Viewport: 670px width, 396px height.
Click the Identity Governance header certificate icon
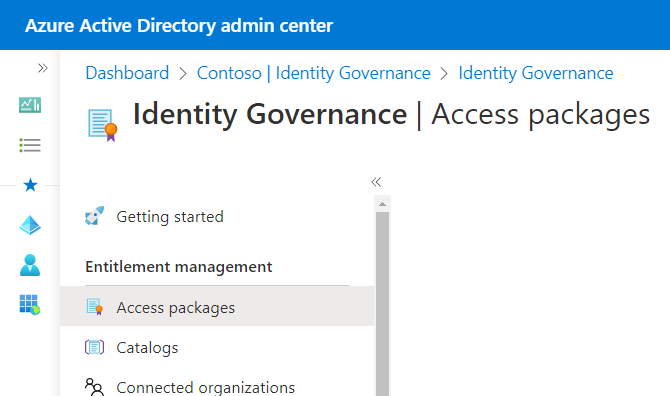103,125
